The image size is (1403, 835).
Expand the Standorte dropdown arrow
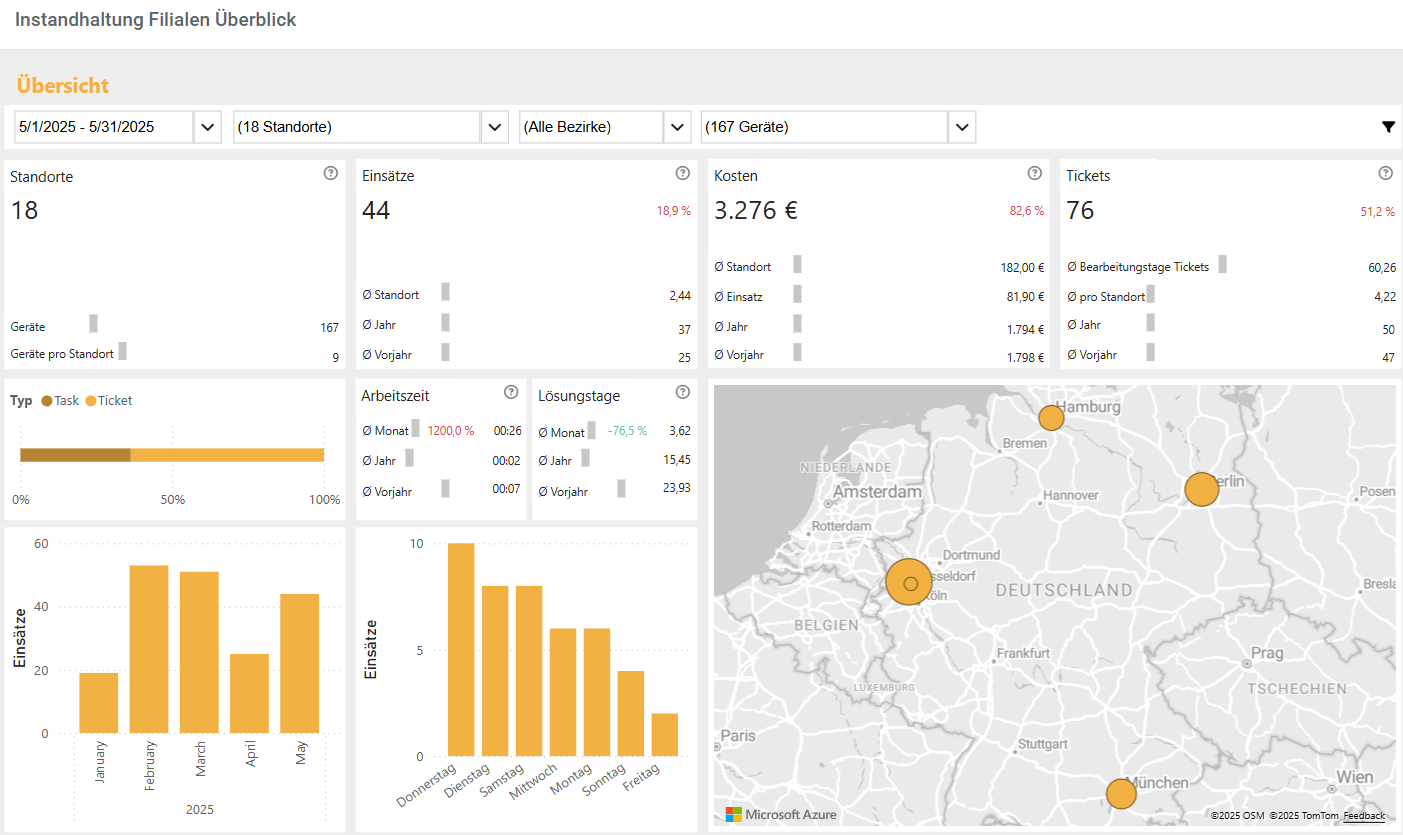[x=495, y=127]
